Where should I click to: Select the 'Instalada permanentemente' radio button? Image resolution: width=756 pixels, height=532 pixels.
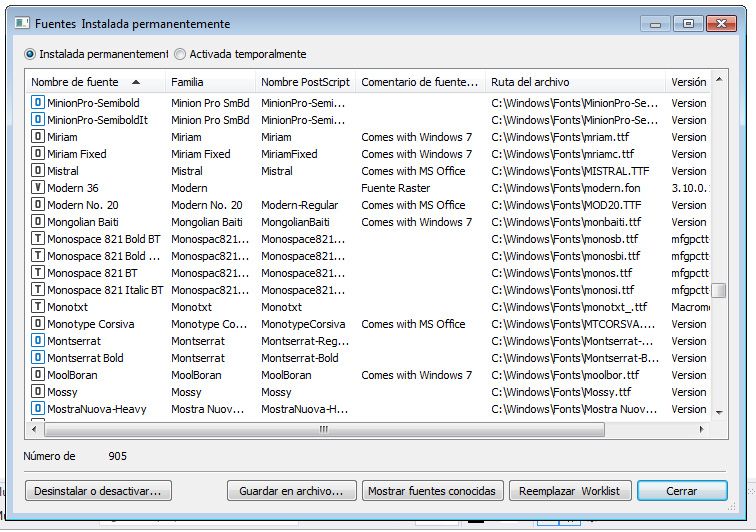(30, 54)
